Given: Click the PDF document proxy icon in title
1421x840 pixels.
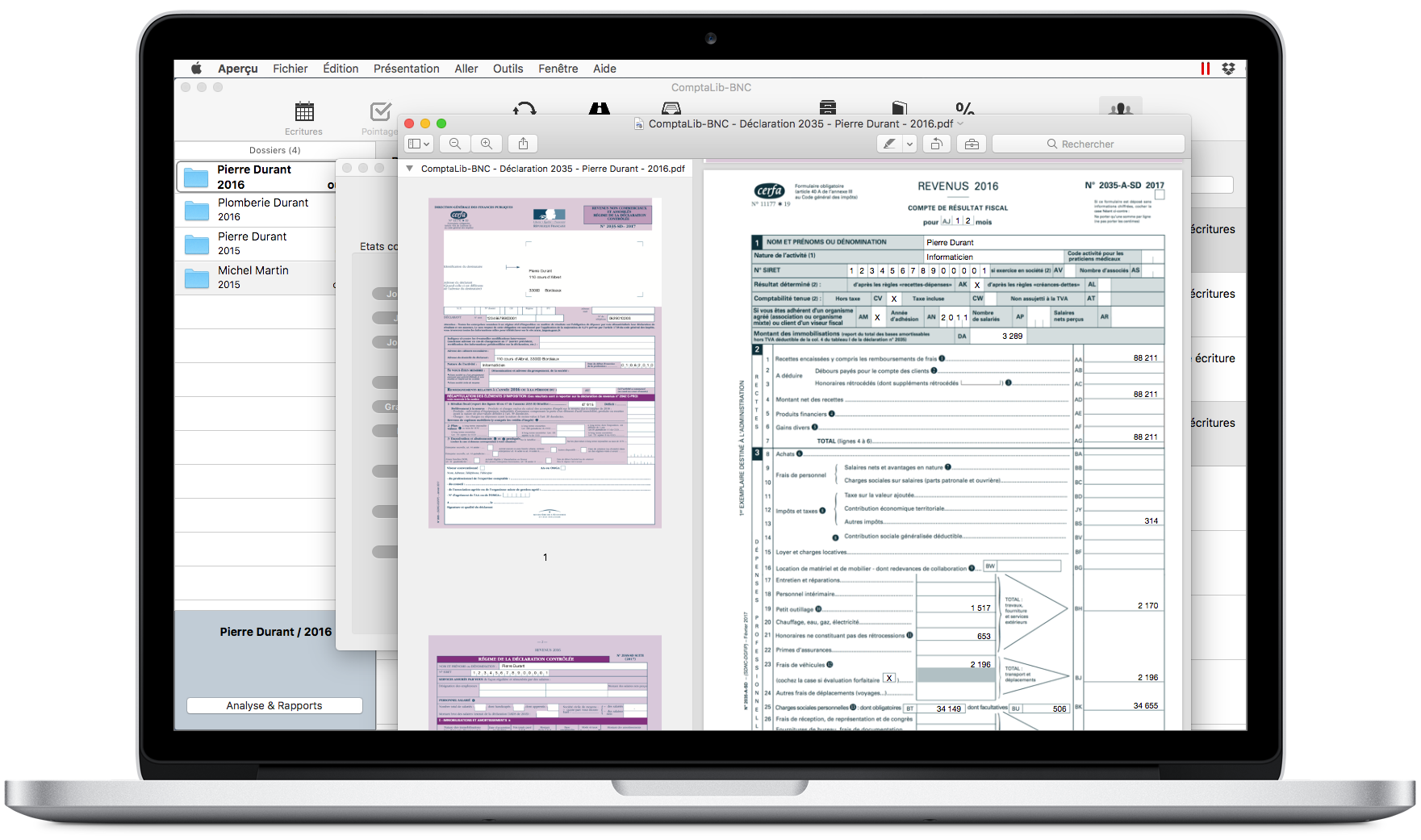Looking at the screenshot, I should 639,123.
